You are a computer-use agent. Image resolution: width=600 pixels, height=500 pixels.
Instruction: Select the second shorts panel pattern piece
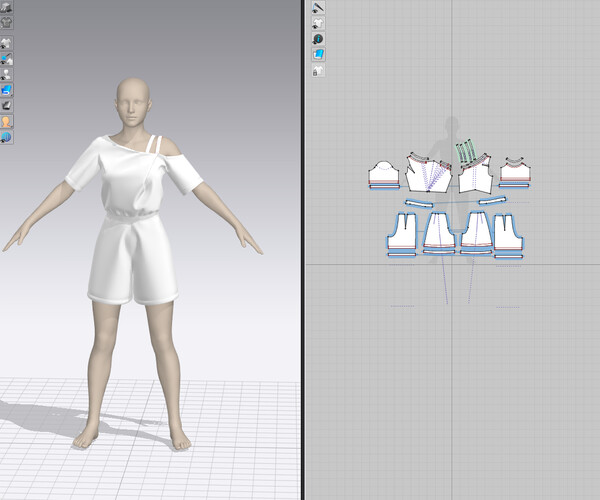point(439,230)
